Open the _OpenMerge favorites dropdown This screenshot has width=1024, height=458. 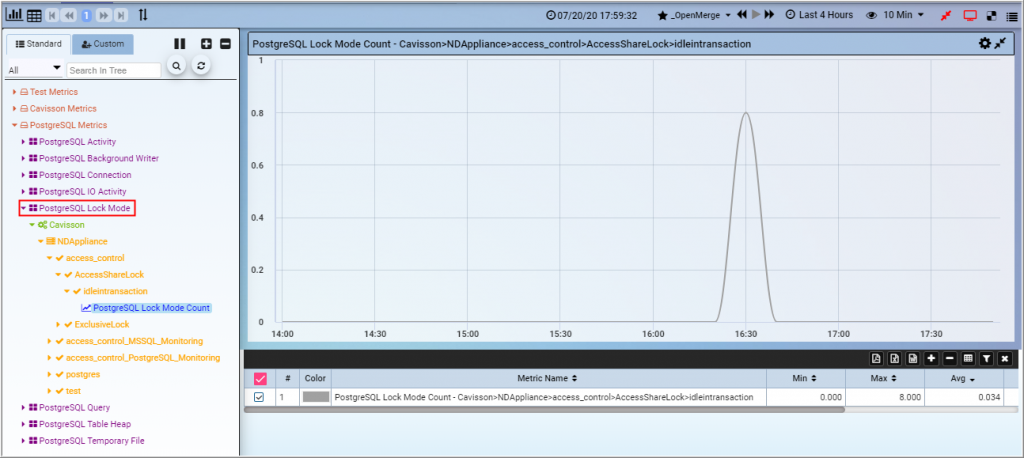point(694,15)
